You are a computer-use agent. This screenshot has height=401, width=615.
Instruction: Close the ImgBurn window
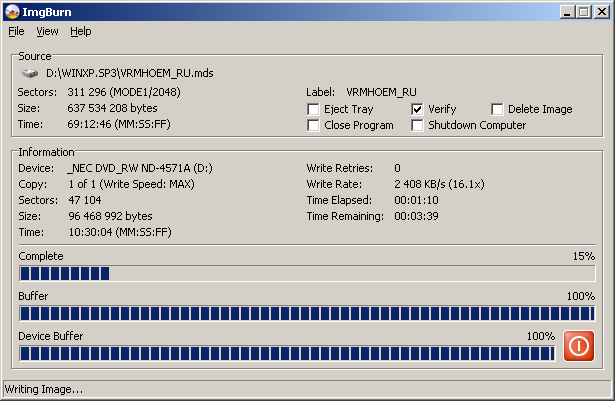pos(602,12)
